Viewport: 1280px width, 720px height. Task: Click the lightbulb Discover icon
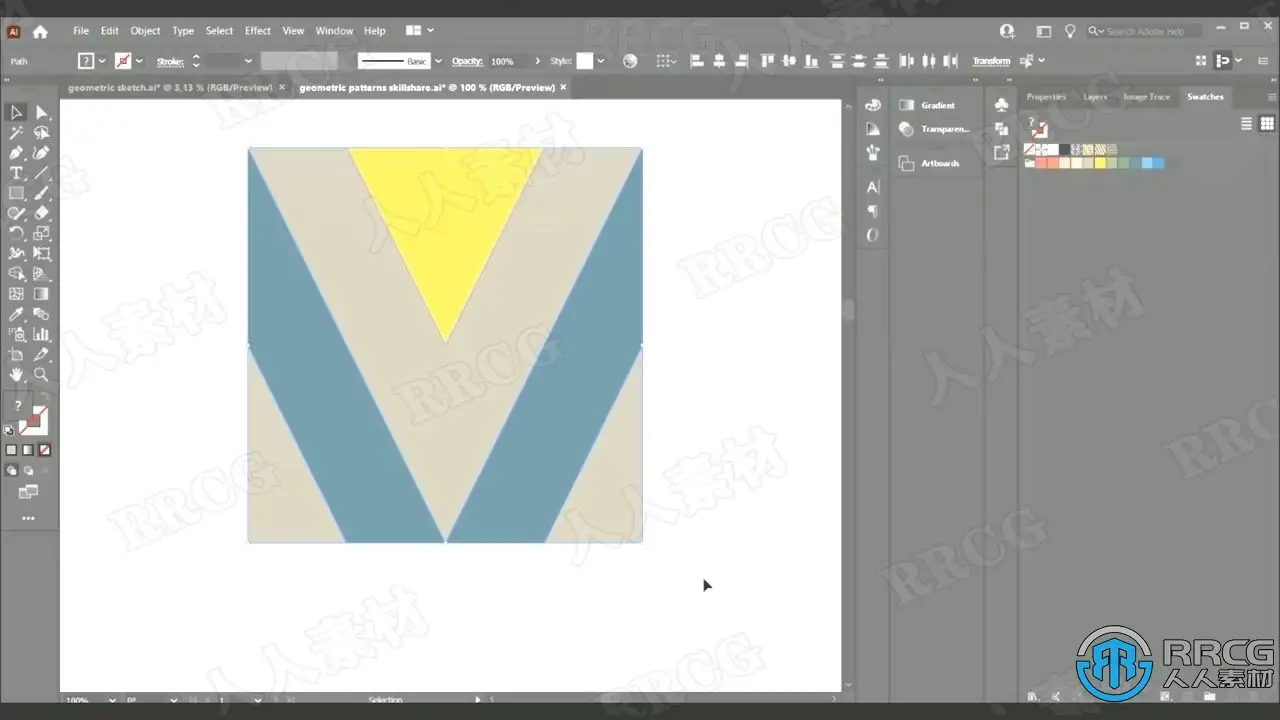pos(1070,31)
